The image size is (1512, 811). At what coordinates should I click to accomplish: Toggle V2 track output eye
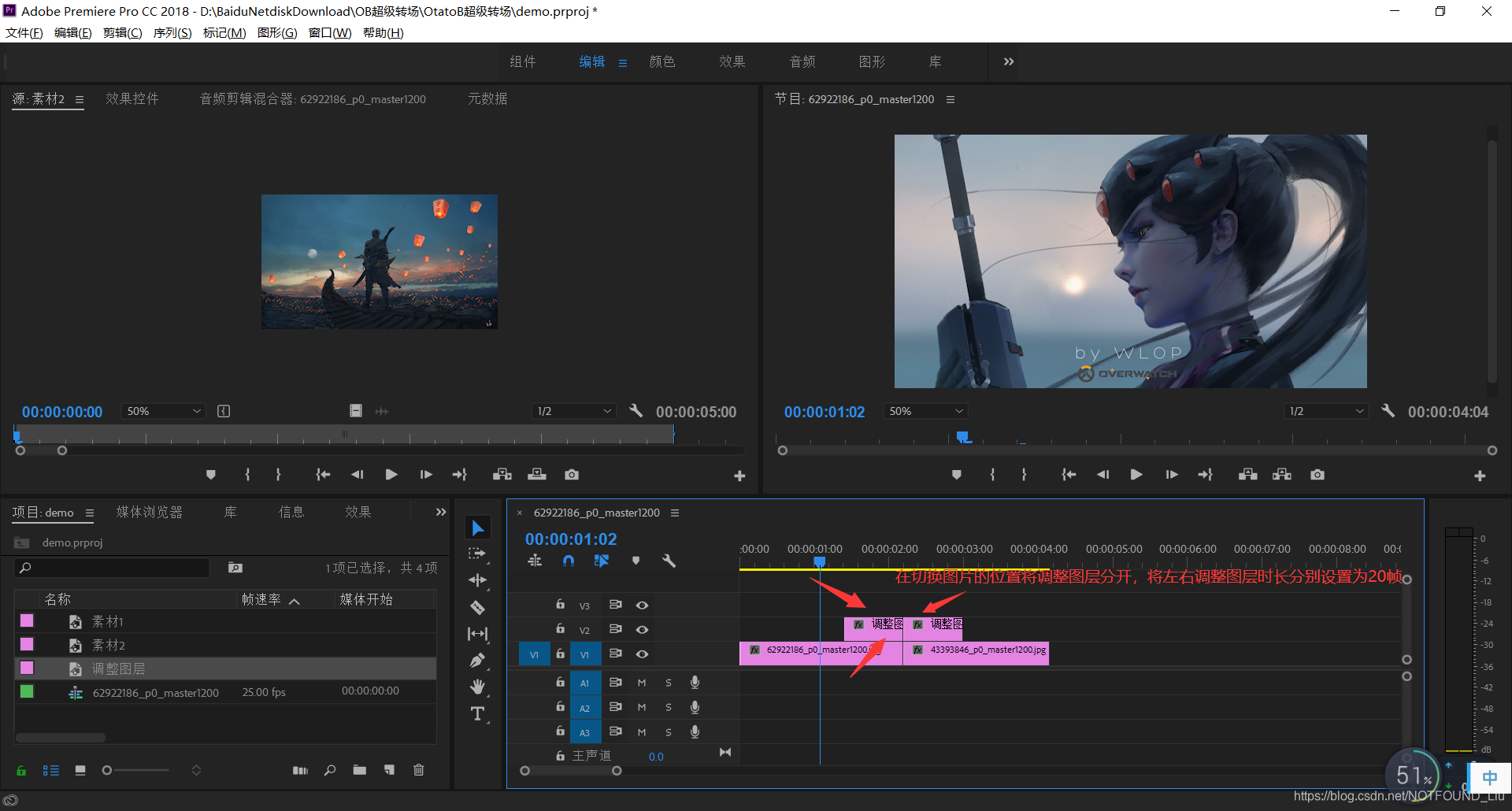(x=643, y=630)
